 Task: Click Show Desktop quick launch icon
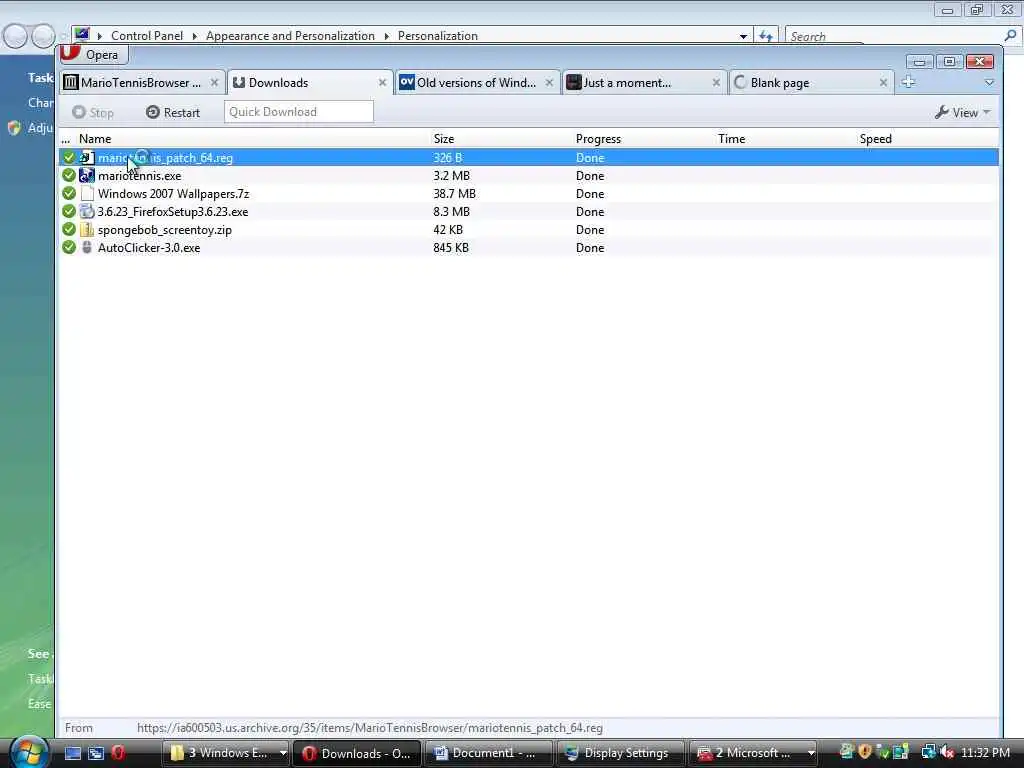tap(73, 753)
